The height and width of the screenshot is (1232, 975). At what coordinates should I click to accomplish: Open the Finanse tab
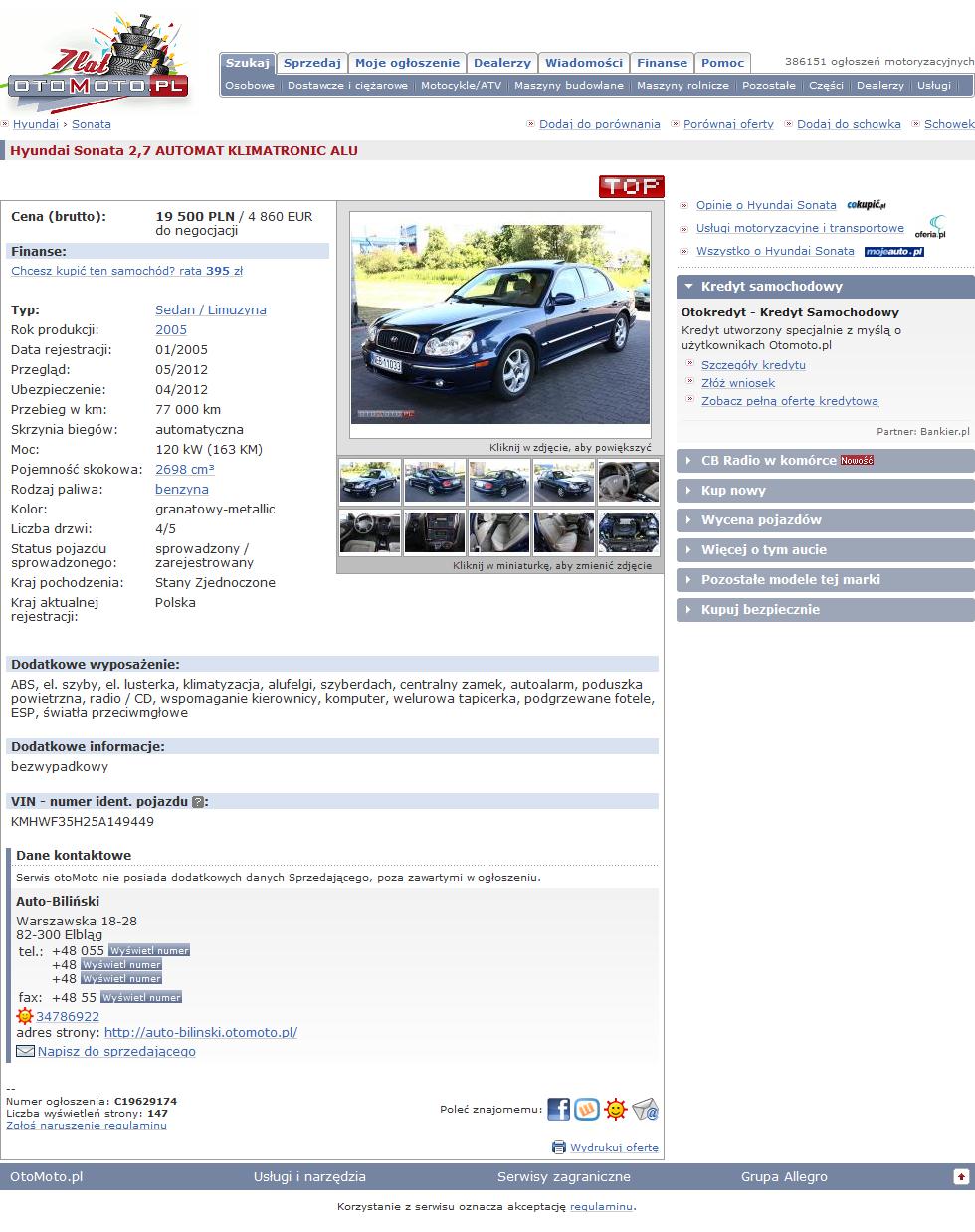[663, 63]
